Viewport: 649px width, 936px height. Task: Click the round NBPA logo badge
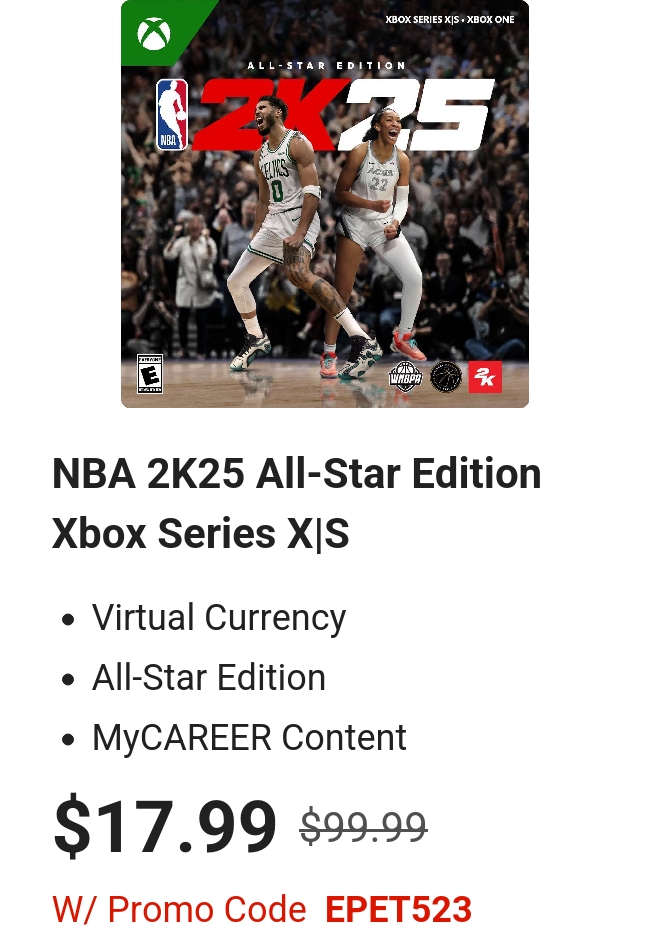coord(445,377)
